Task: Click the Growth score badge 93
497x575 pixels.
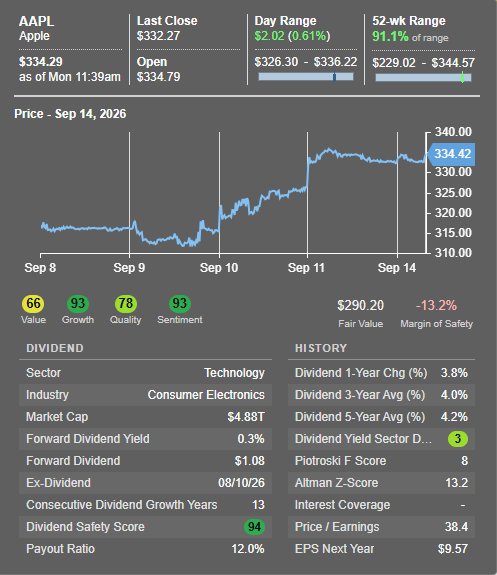Action: point(78,304)
